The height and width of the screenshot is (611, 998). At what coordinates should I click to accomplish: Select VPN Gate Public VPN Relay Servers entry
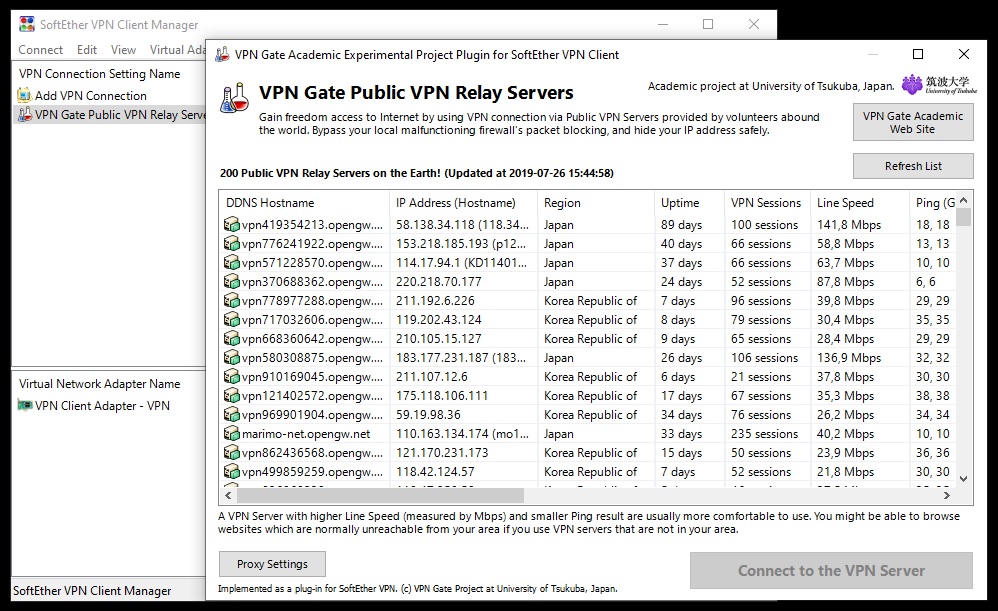(x=111, y=115)
